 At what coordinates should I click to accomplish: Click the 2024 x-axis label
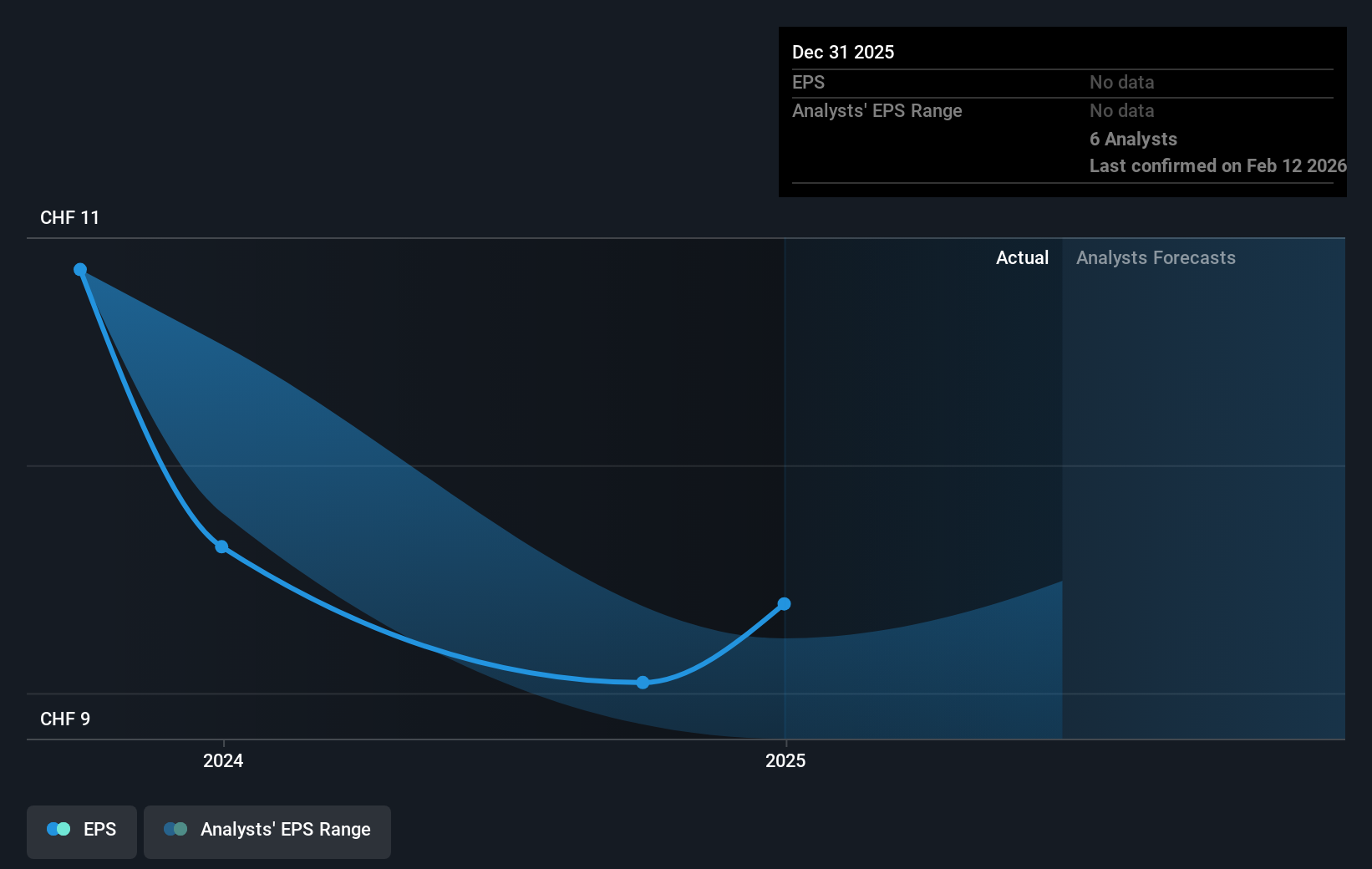(x=223, y=760)
